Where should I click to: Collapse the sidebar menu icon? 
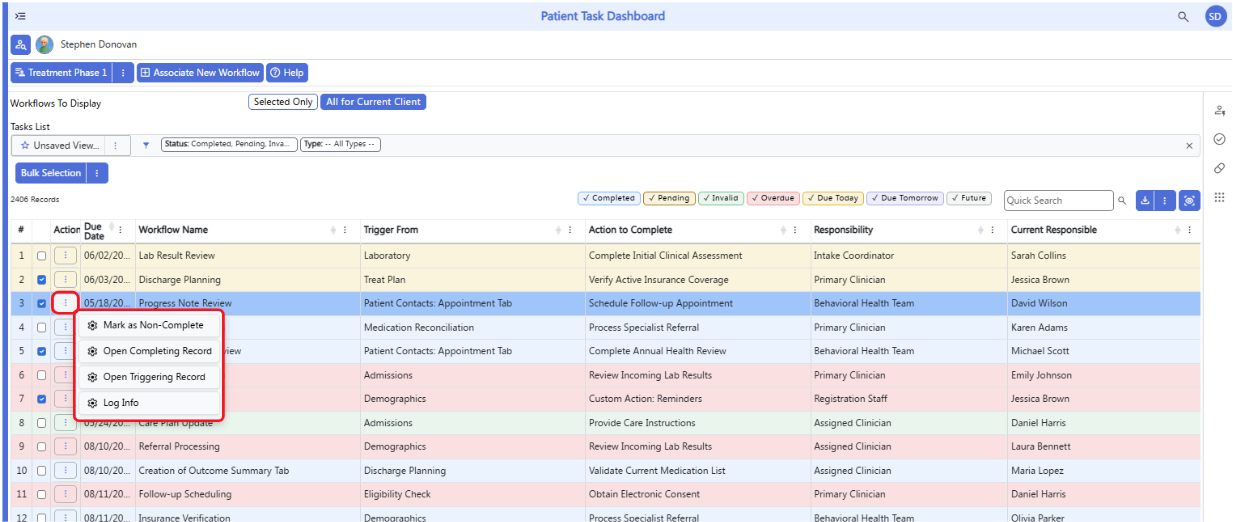20,16
